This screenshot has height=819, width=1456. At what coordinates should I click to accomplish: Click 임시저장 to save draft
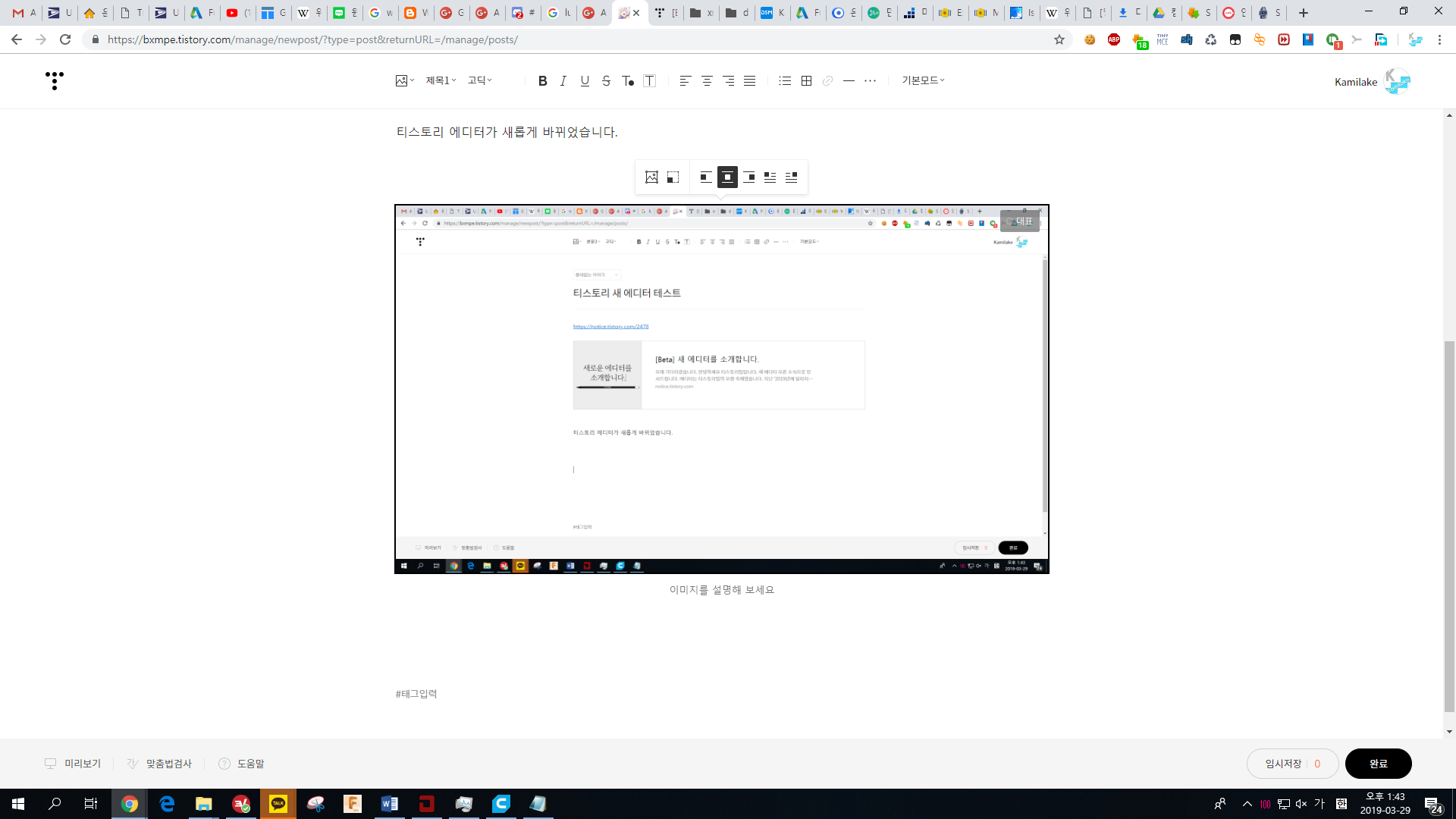[x=1283, y=764]
